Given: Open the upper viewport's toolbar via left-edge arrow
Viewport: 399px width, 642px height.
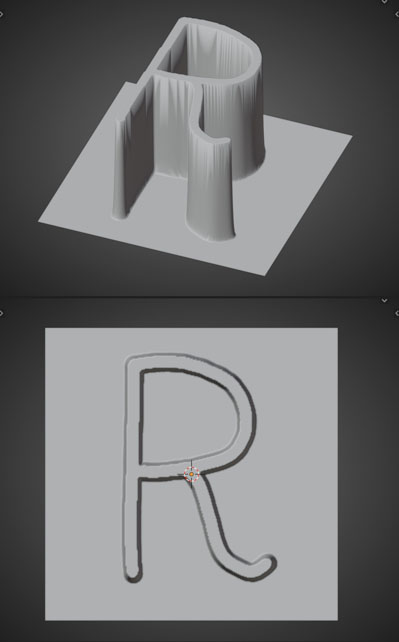Looking at the screenshot, I should pos(2,14).
